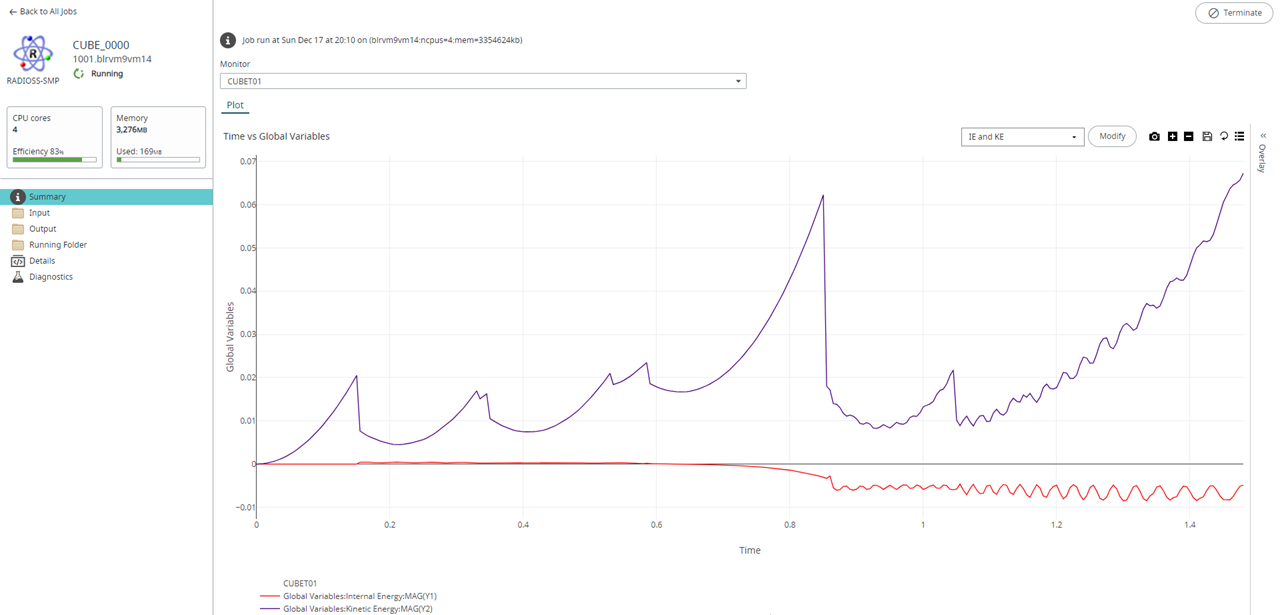Open the Running Folder item
The image size is (1280, 615).
click(57, 245)
